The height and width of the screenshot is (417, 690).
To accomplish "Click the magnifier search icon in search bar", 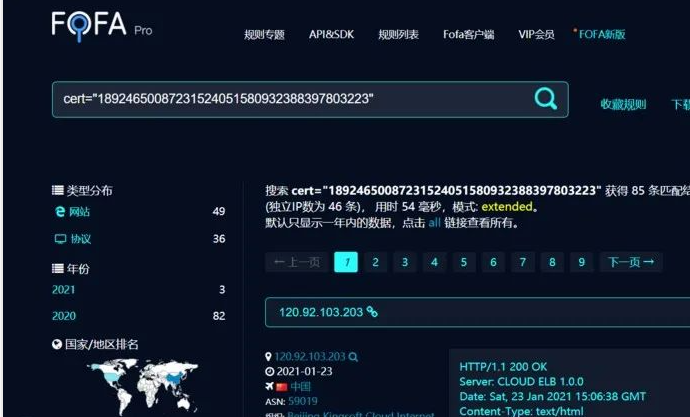I will (546, 99).
